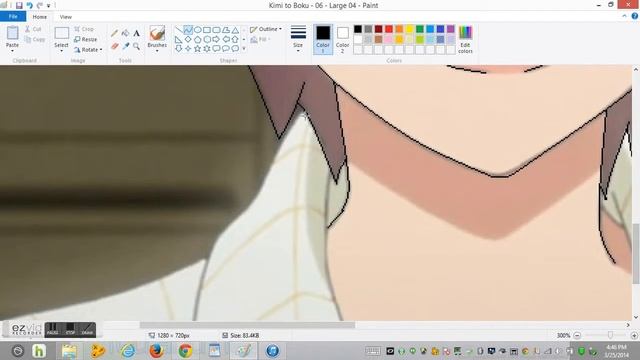Choose the Diamond shape
The height and width of the screenshot is (360, 640).
pos(188,40)
